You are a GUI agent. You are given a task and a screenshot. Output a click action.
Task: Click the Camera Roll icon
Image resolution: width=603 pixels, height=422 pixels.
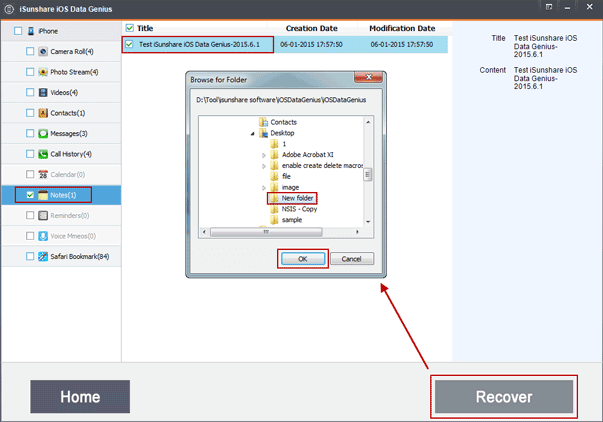43,52
